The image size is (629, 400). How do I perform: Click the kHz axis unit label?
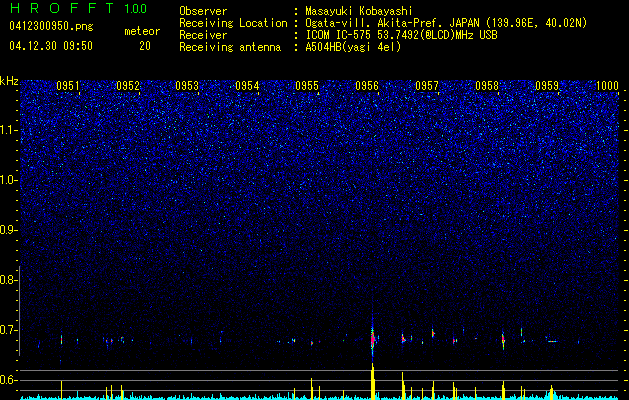(9, 81)
